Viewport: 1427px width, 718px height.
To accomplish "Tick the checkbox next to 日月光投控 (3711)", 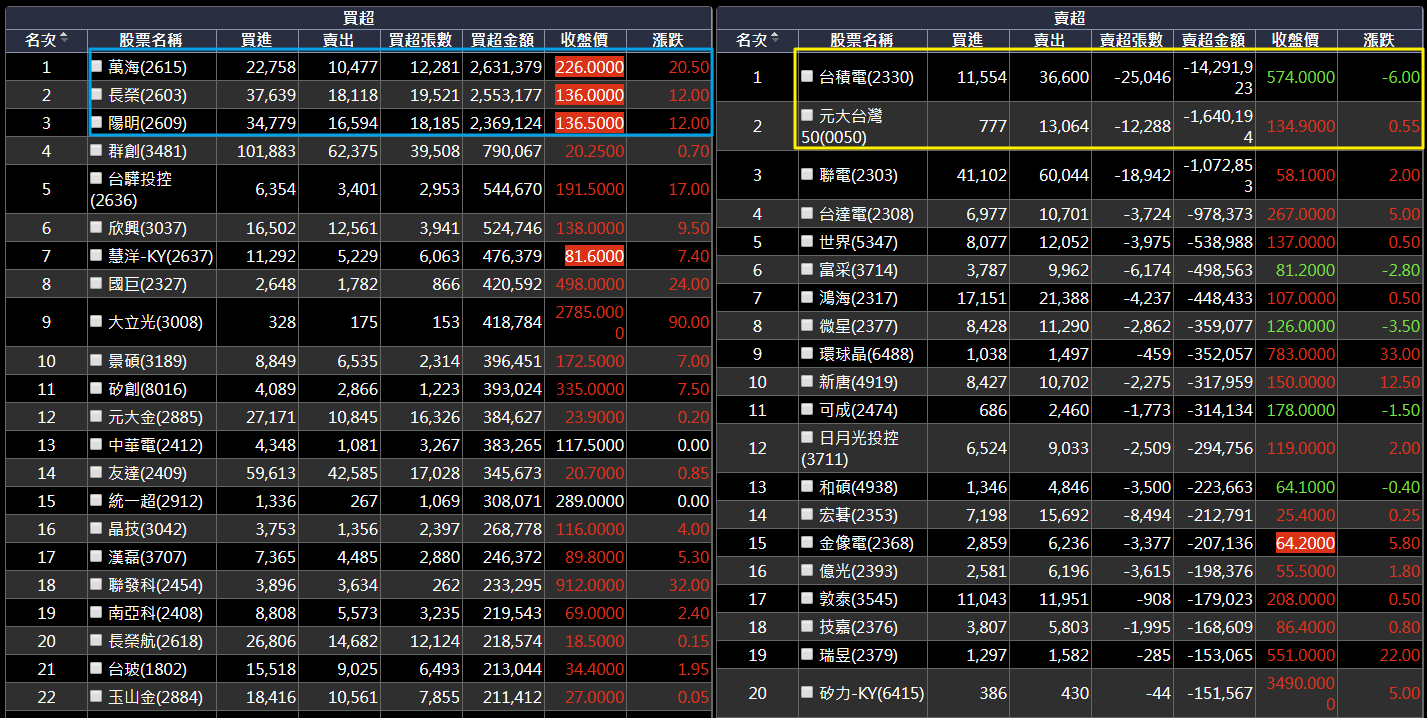I will pos(807,438).
